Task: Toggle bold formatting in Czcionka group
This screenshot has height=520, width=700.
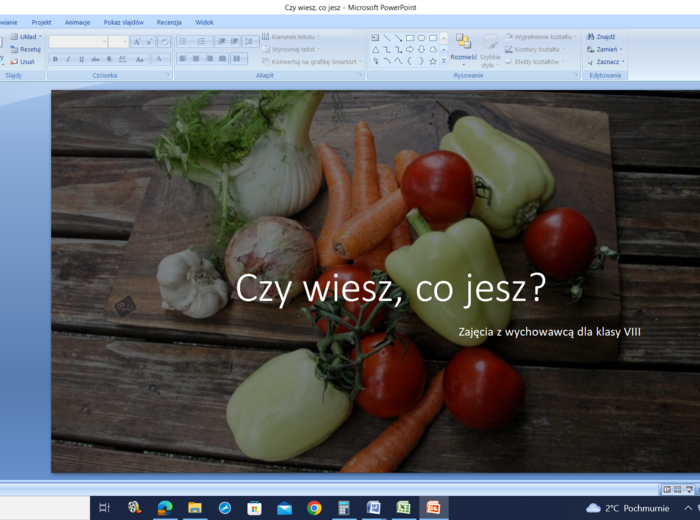Action: pyautogui.click(x=55, y=59)
